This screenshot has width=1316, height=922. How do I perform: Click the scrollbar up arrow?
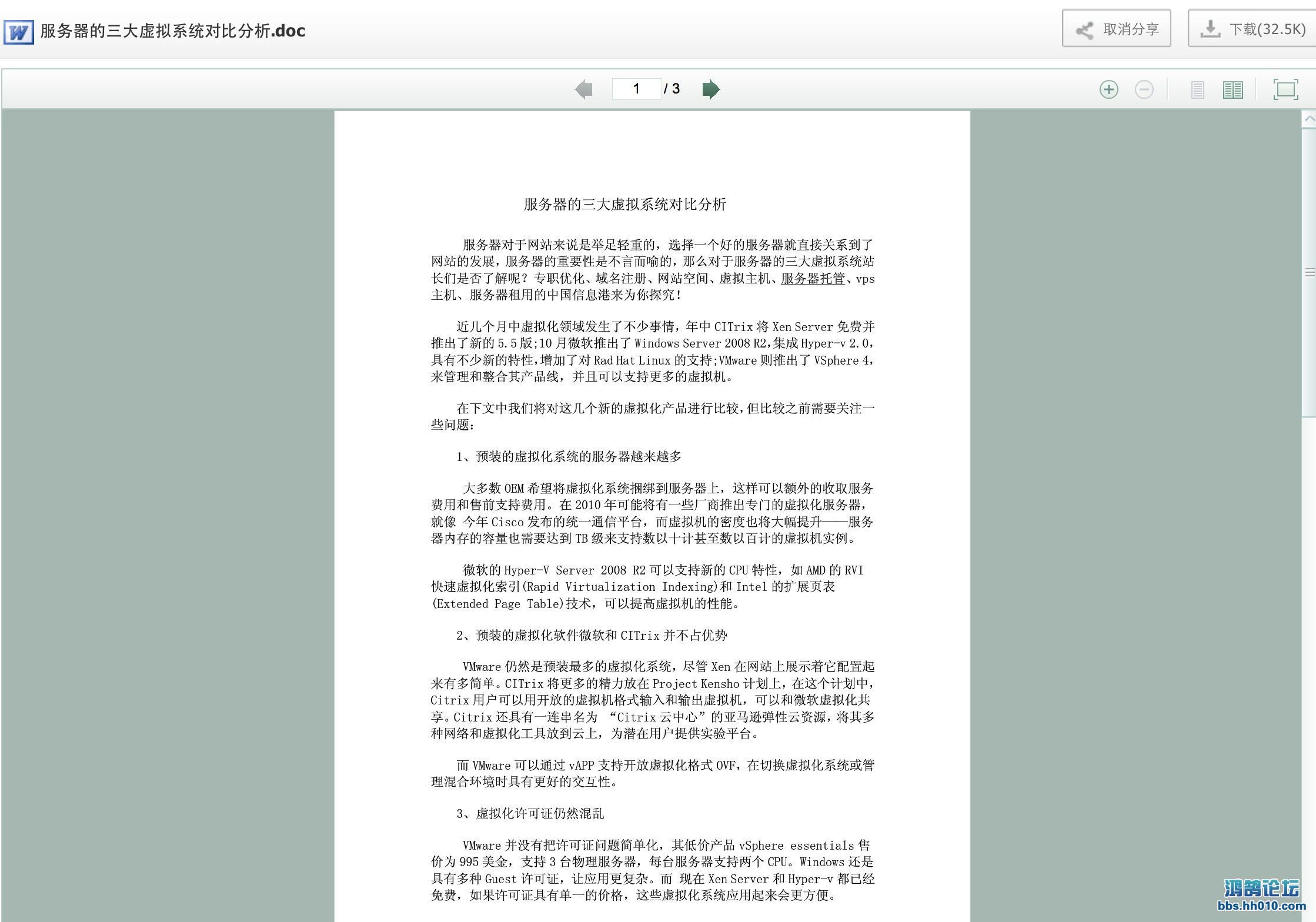[1309, 119]
